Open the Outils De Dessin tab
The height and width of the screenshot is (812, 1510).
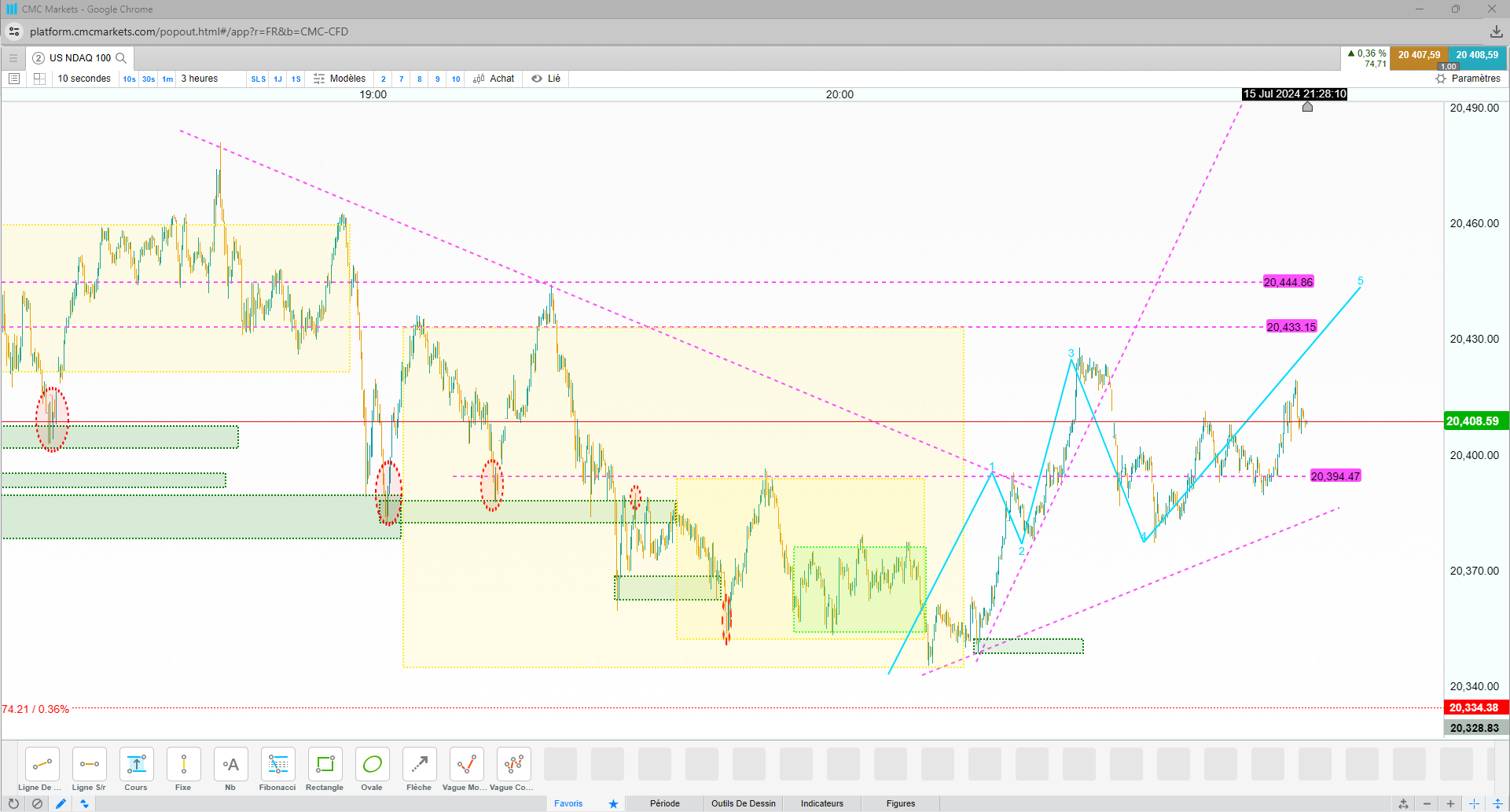743,803
